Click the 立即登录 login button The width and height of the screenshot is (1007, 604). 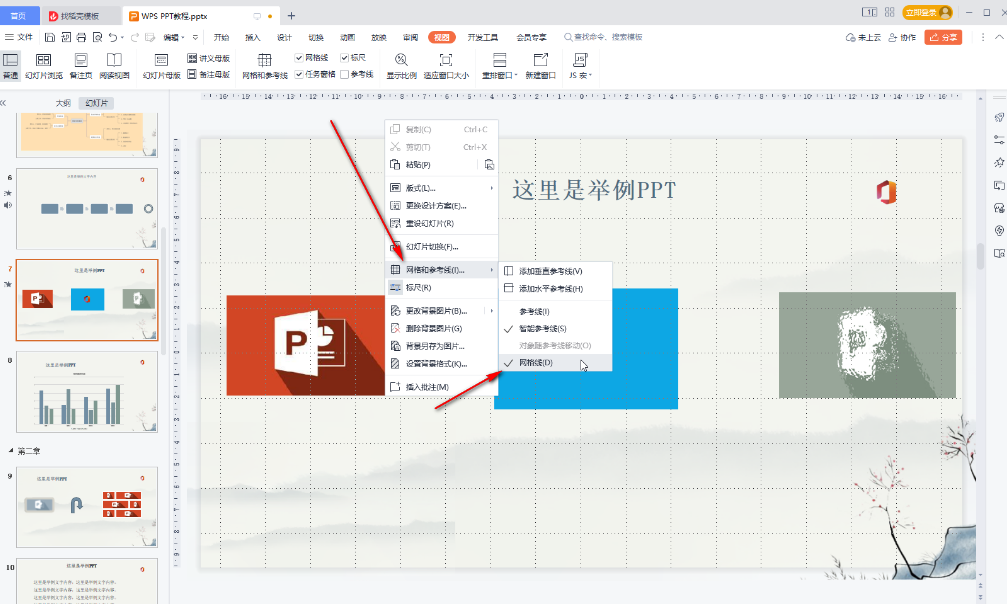coord(927,13)
